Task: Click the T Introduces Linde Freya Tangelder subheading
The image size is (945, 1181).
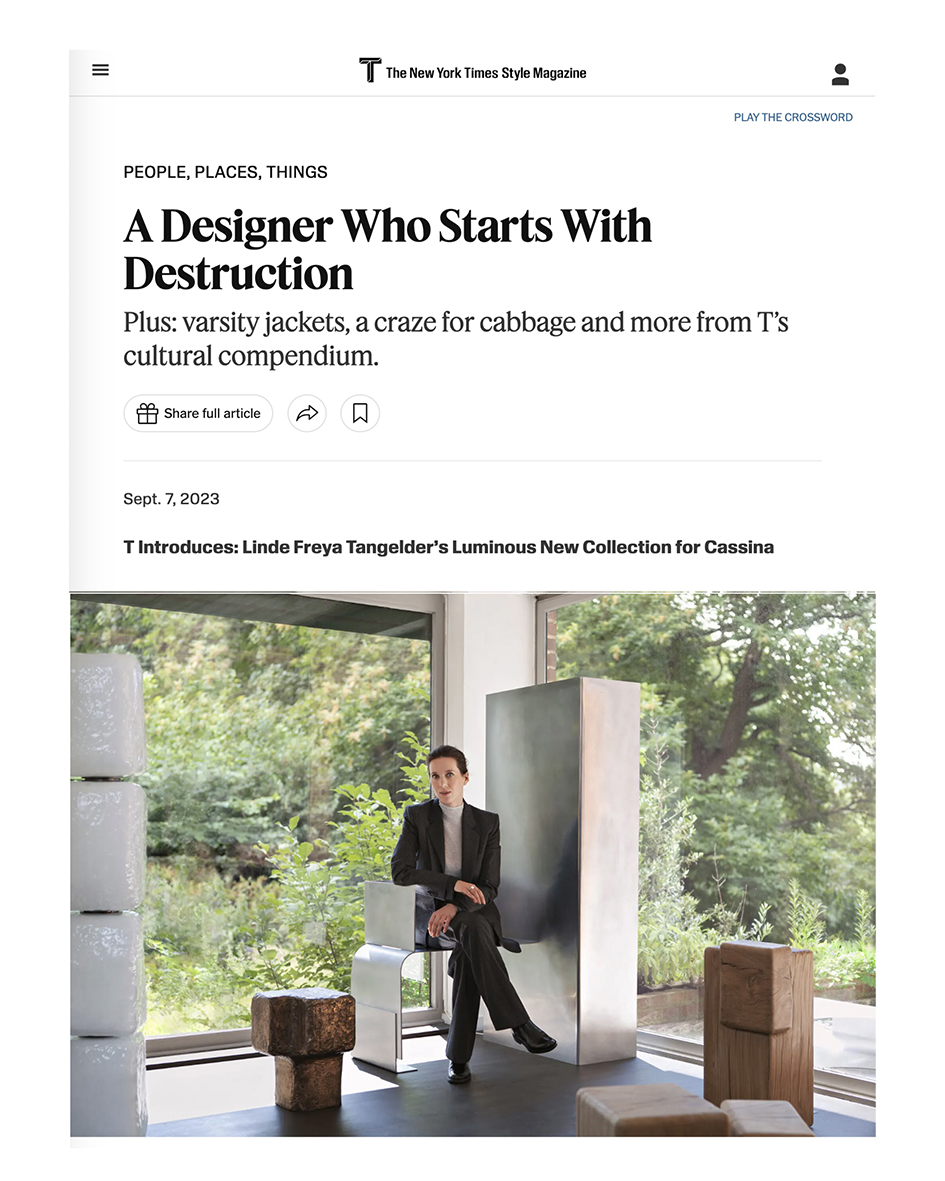Action: click(x=449, y=547)
